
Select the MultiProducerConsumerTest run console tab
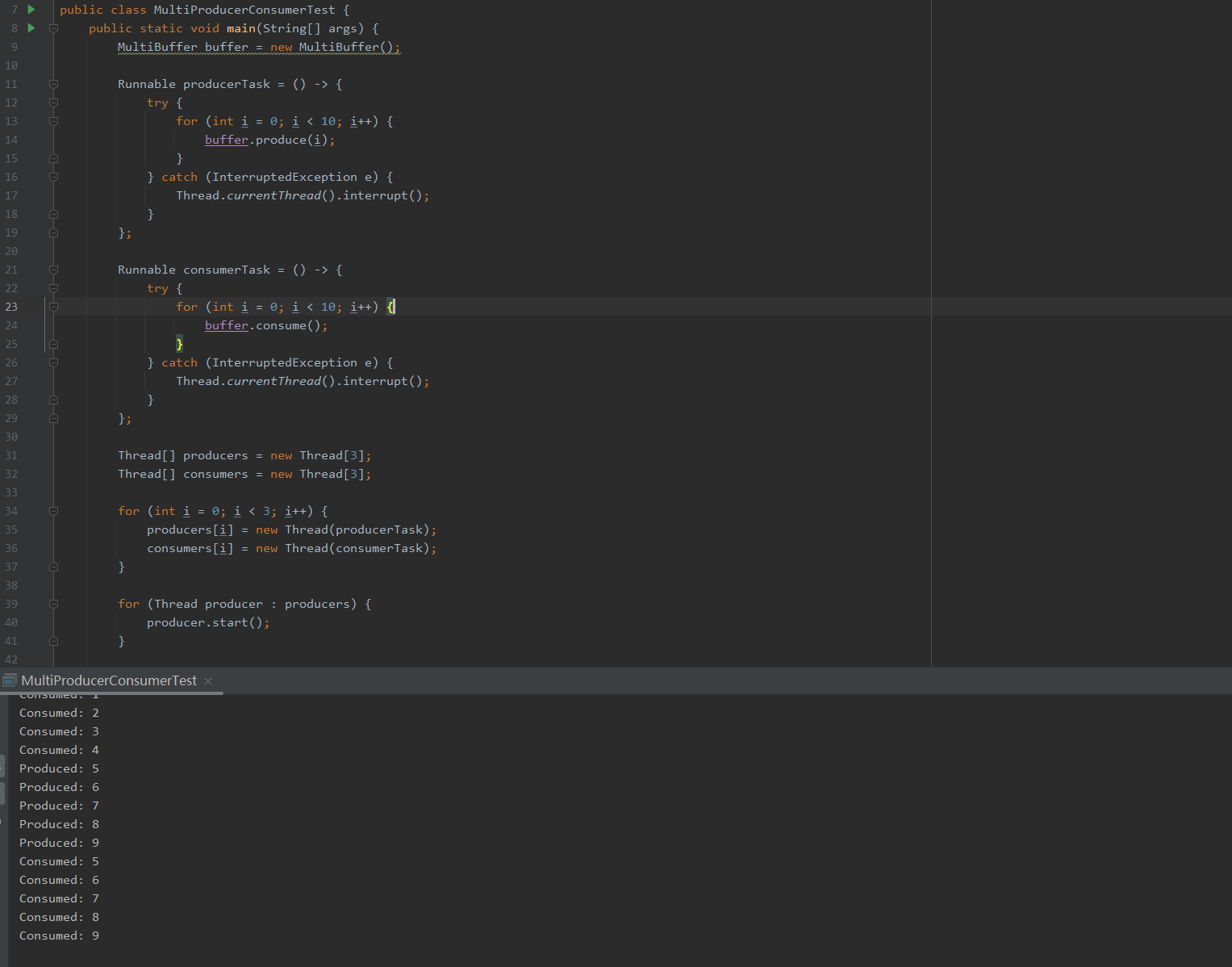pos(109,681)
